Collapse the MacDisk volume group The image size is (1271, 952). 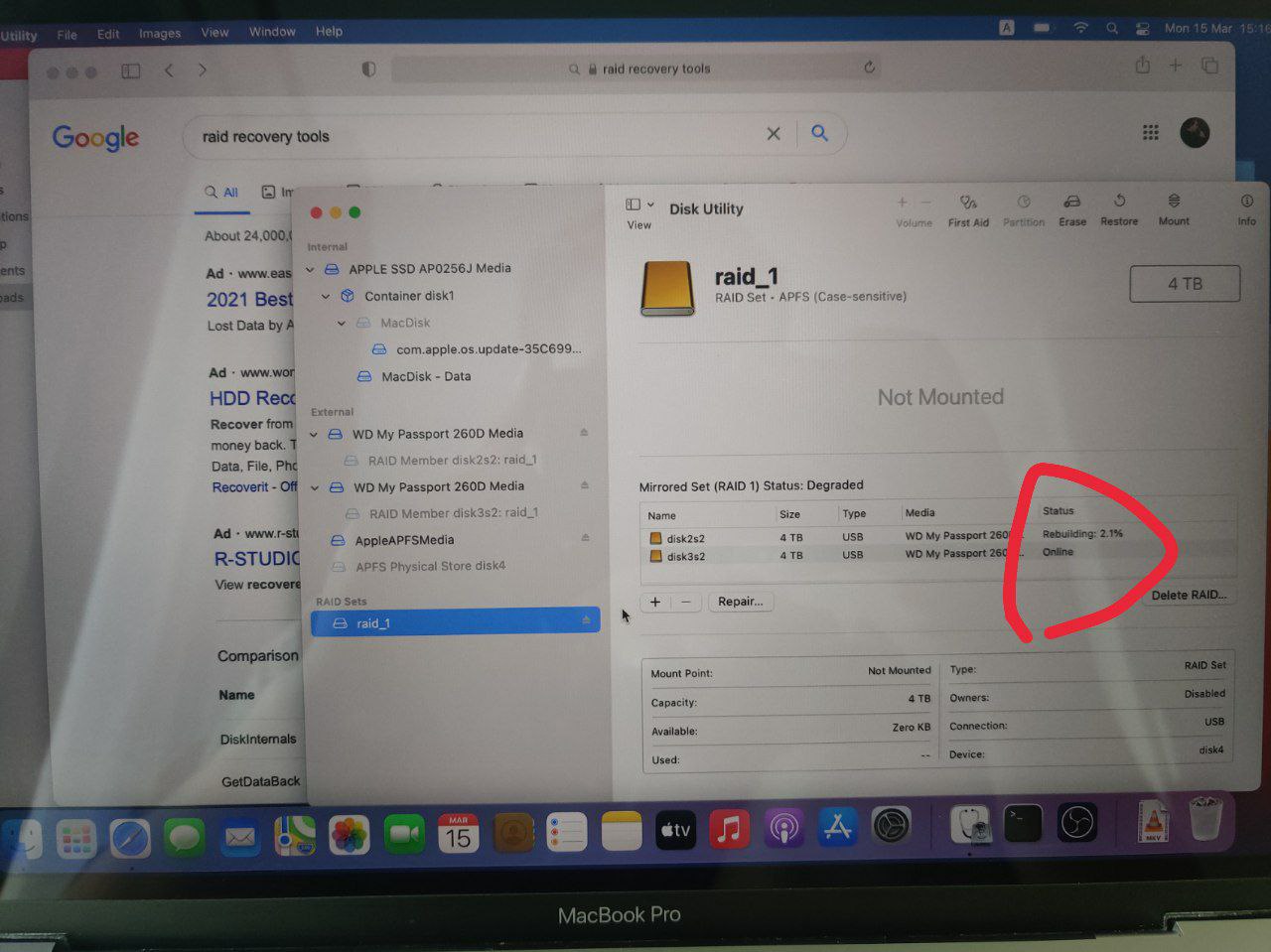pos(341,323)
